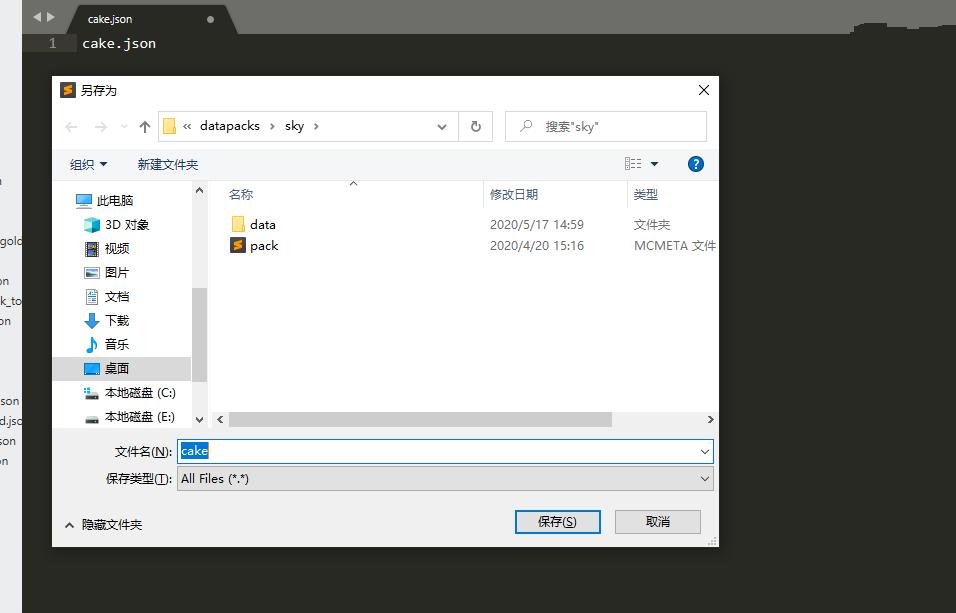This screenshot has width=956, height=613.
Task: Click file list scroll right arrow
Action: click(x=710, y=420)
